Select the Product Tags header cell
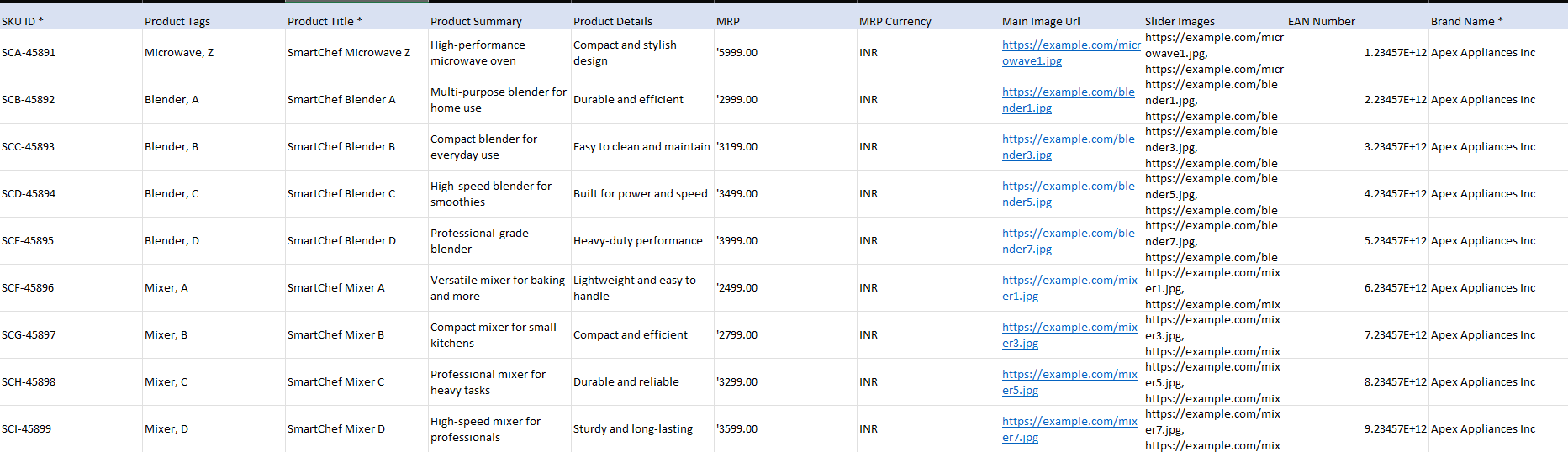 [x=214, y=21]
